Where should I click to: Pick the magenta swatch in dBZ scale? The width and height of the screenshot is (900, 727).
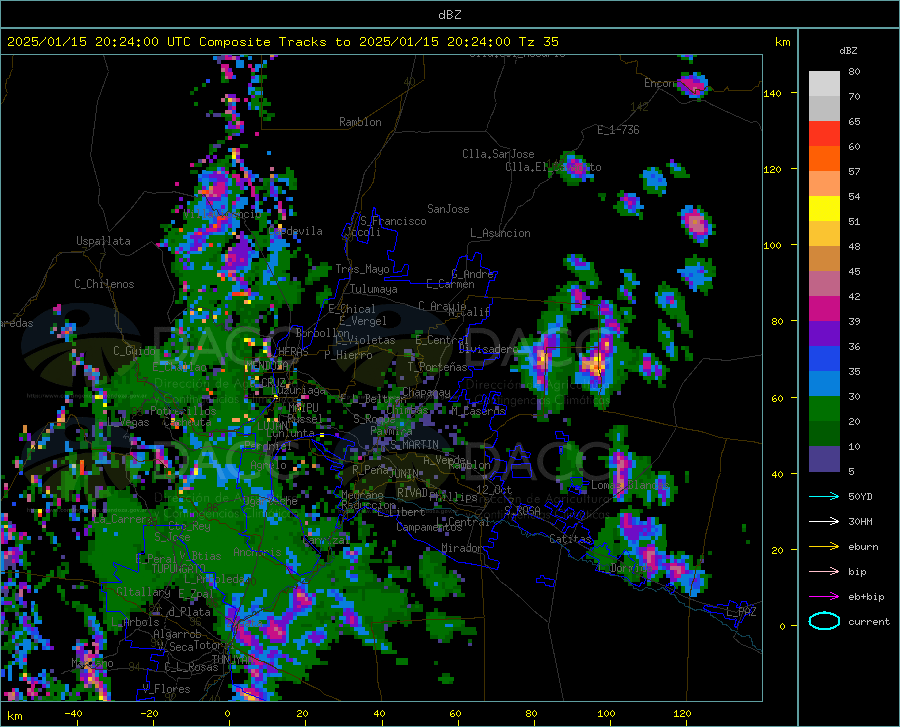tap(824, 309)
